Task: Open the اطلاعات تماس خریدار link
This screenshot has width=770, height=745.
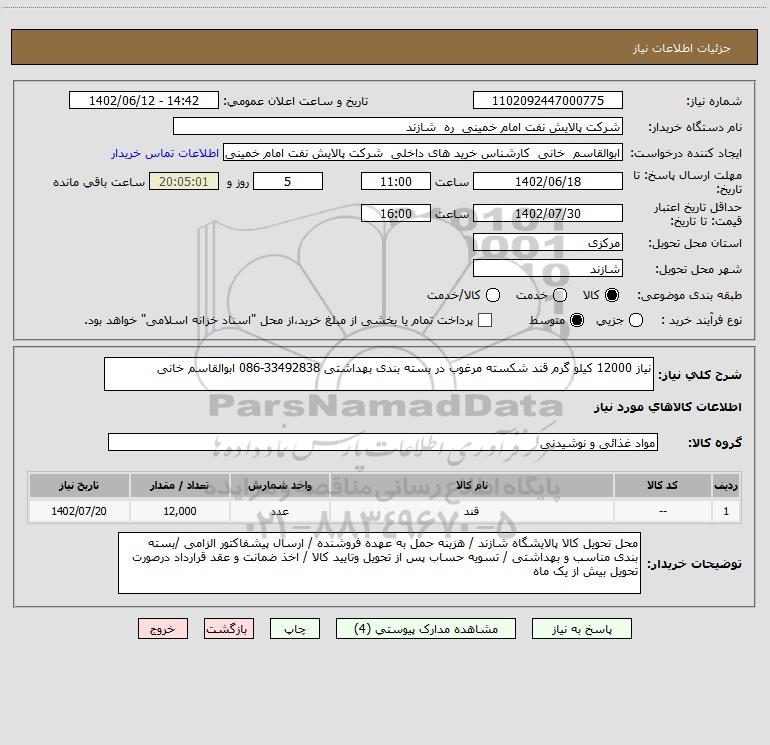Action: 165,153
